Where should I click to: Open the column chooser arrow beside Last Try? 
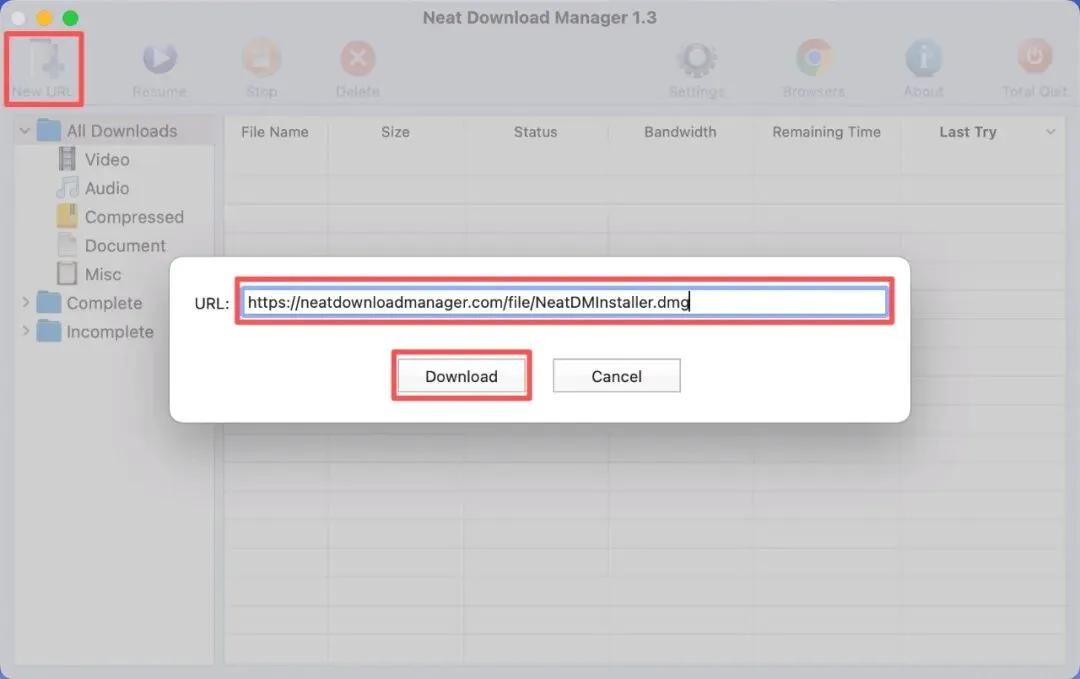coord(1050,132)
